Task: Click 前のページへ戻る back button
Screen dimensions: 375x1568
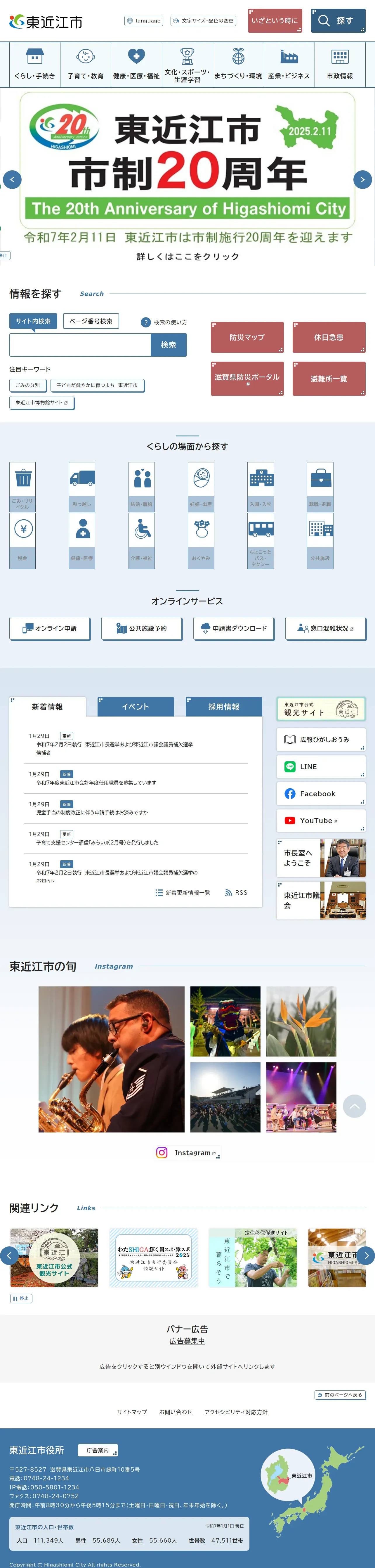Action: coord(340,1394)
